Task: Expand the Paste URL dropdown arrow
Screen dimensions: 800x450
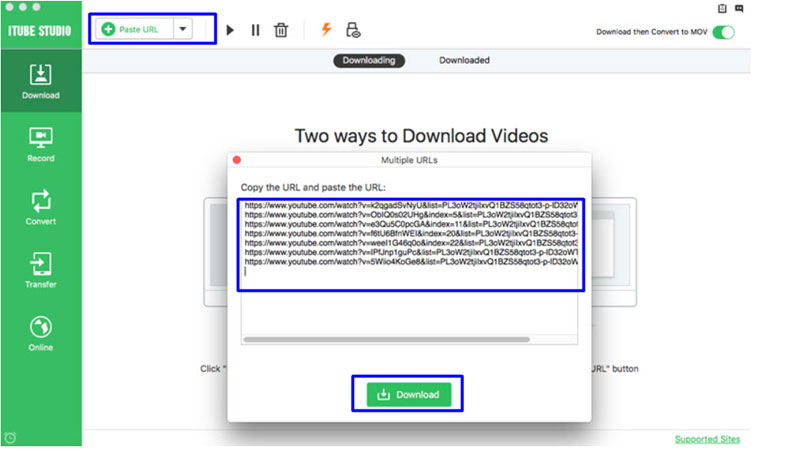Action: point(183,30)
